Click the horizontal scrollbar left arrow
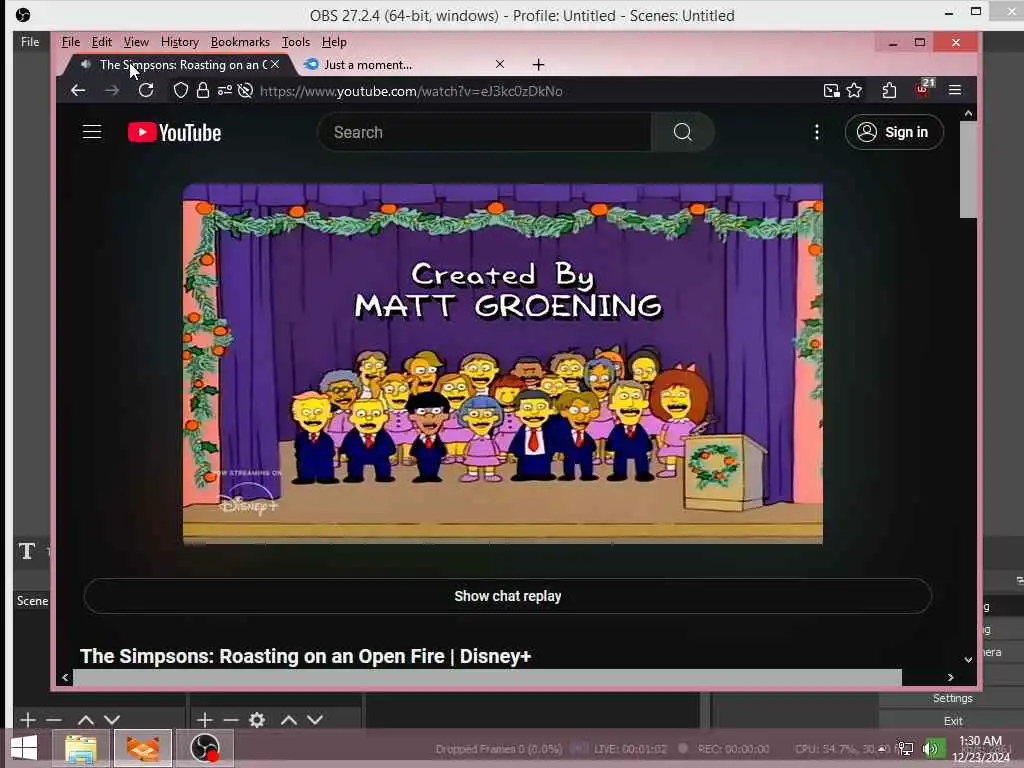This screenshot has width=1024, height=768. [x=65, y=677]
